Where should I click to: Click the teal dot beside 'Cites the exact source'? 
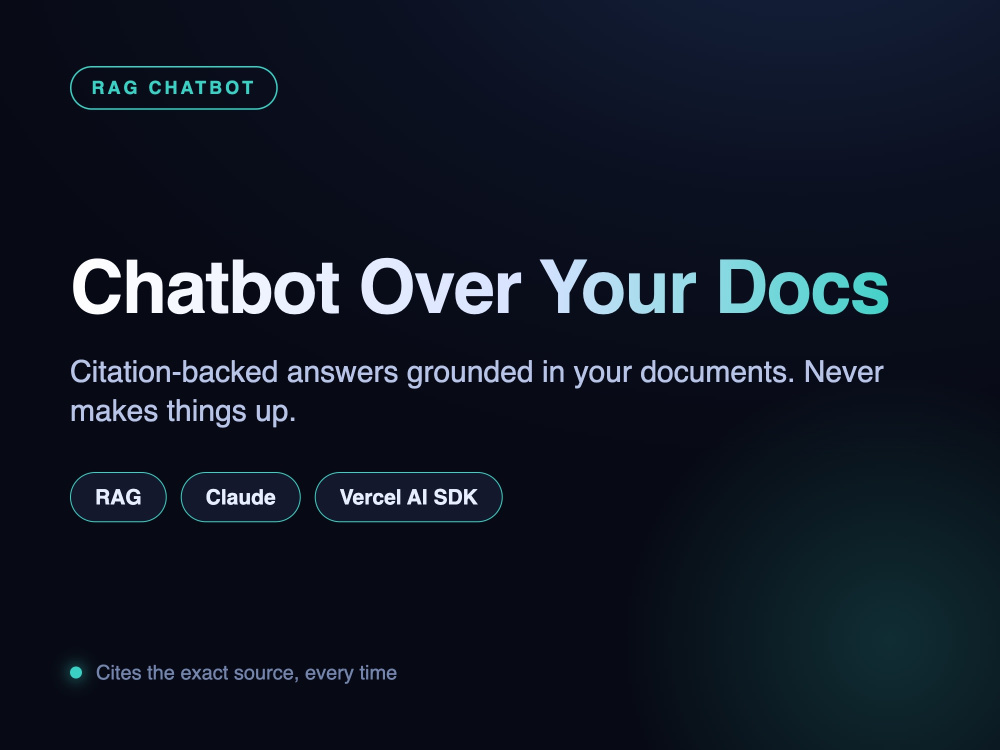pyautogui.click(x=76, y=673)
